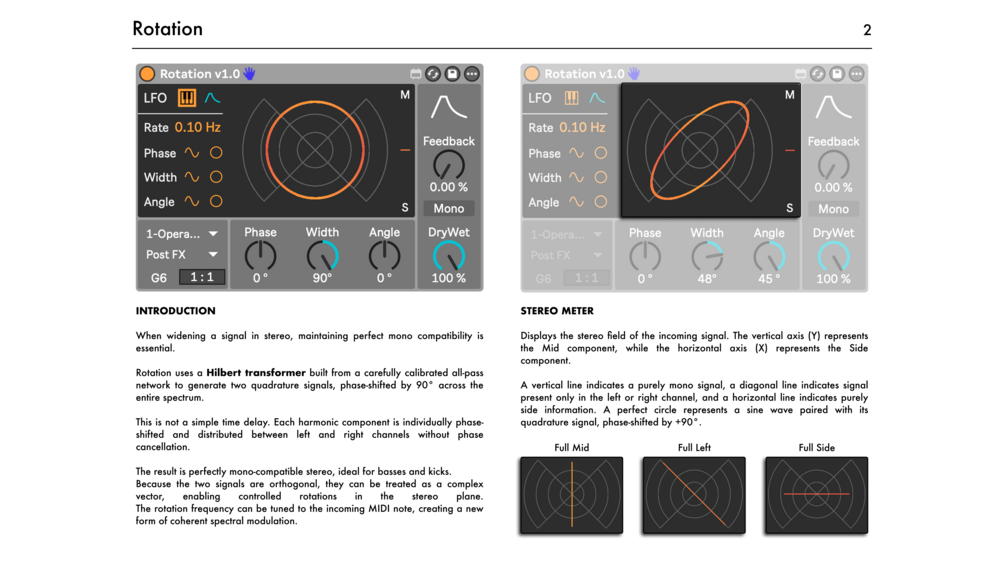Image resolution: width=1005 pixels, height=565 pixels.
Task: Open the faded Post FX dropdown, dimmed device
Action: [x=566, y=255]
